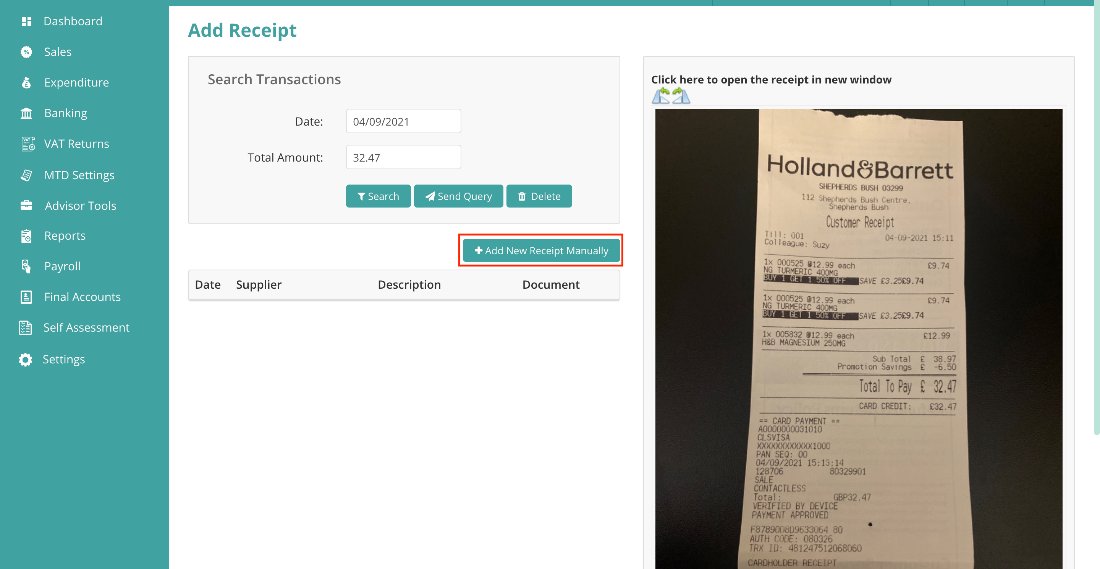The image size is (1100, 569).
Task: Open the Banking menu item
Action: (65, 113)
